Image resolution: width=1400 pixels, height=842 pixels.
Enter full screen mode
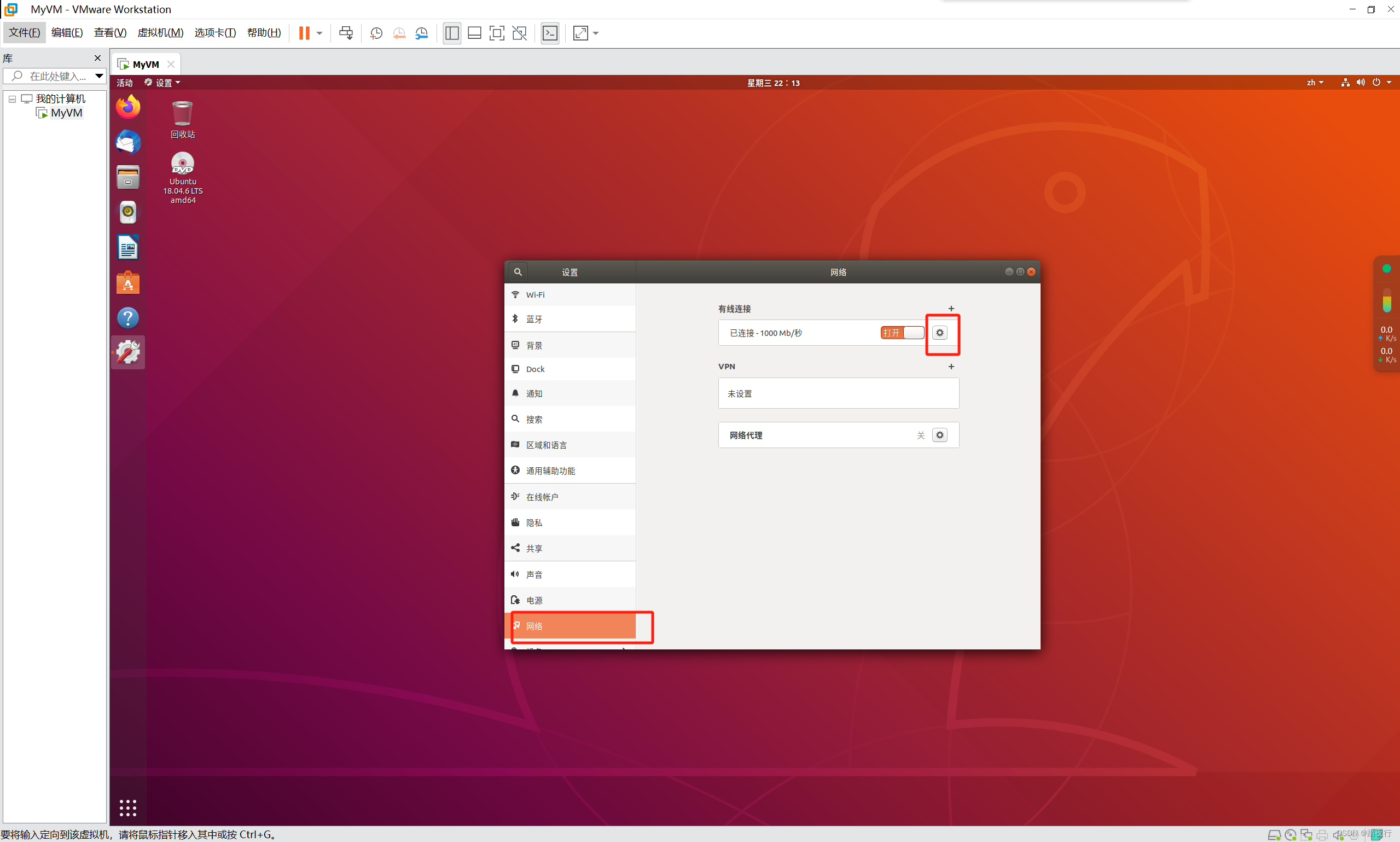point(496,33)
